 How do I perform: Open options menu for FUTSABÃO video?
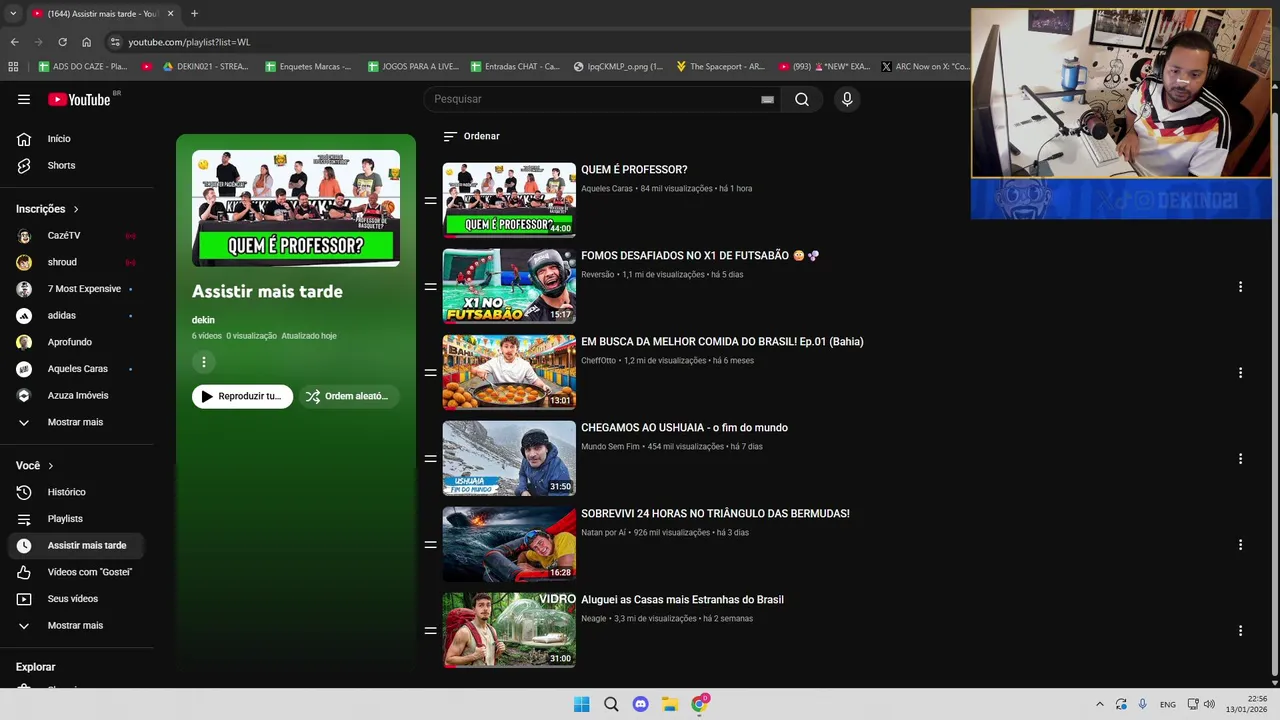tap(1240, 287)
